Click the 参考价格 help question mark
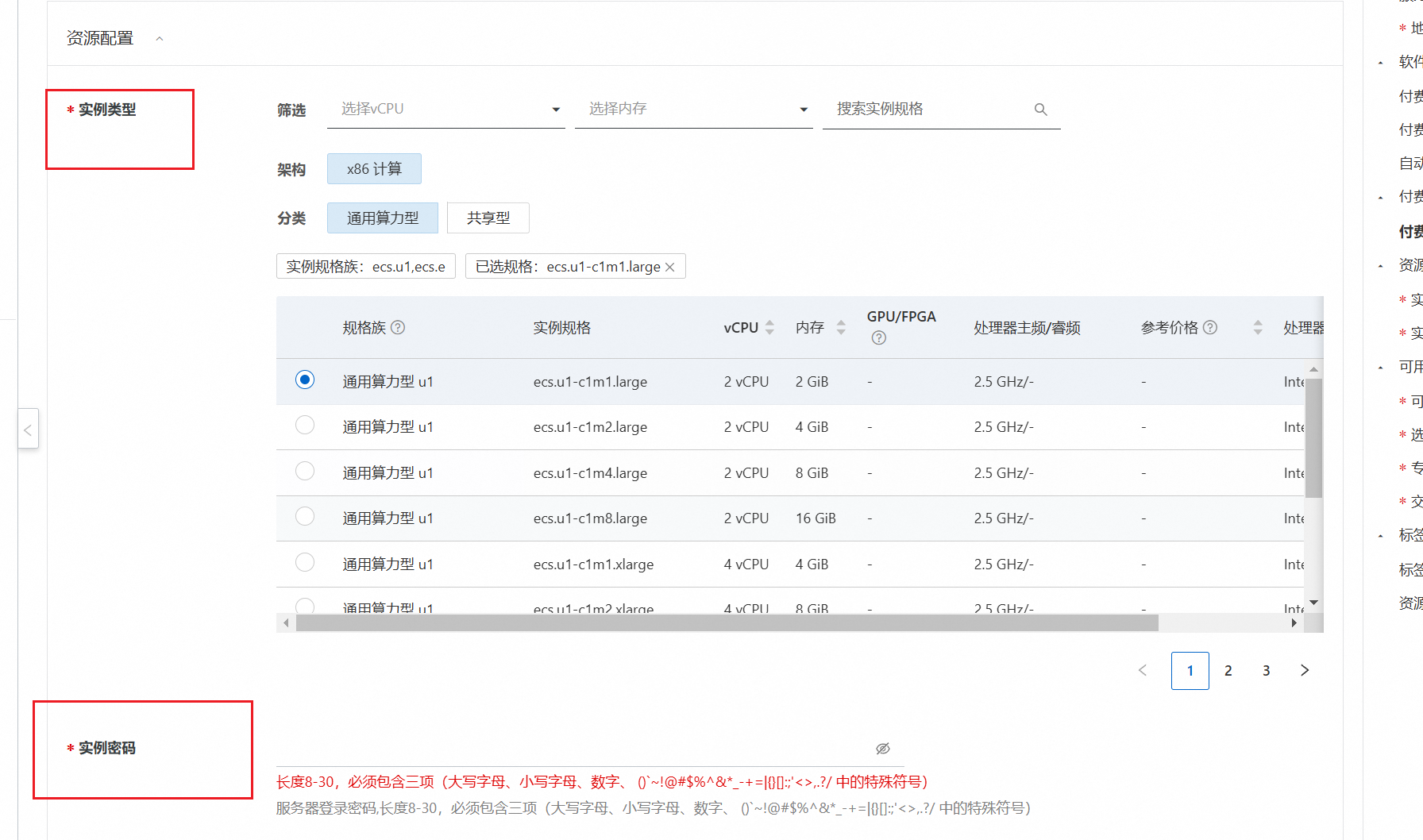This screenshot has width=1423, height=840. click(1209, 326)
